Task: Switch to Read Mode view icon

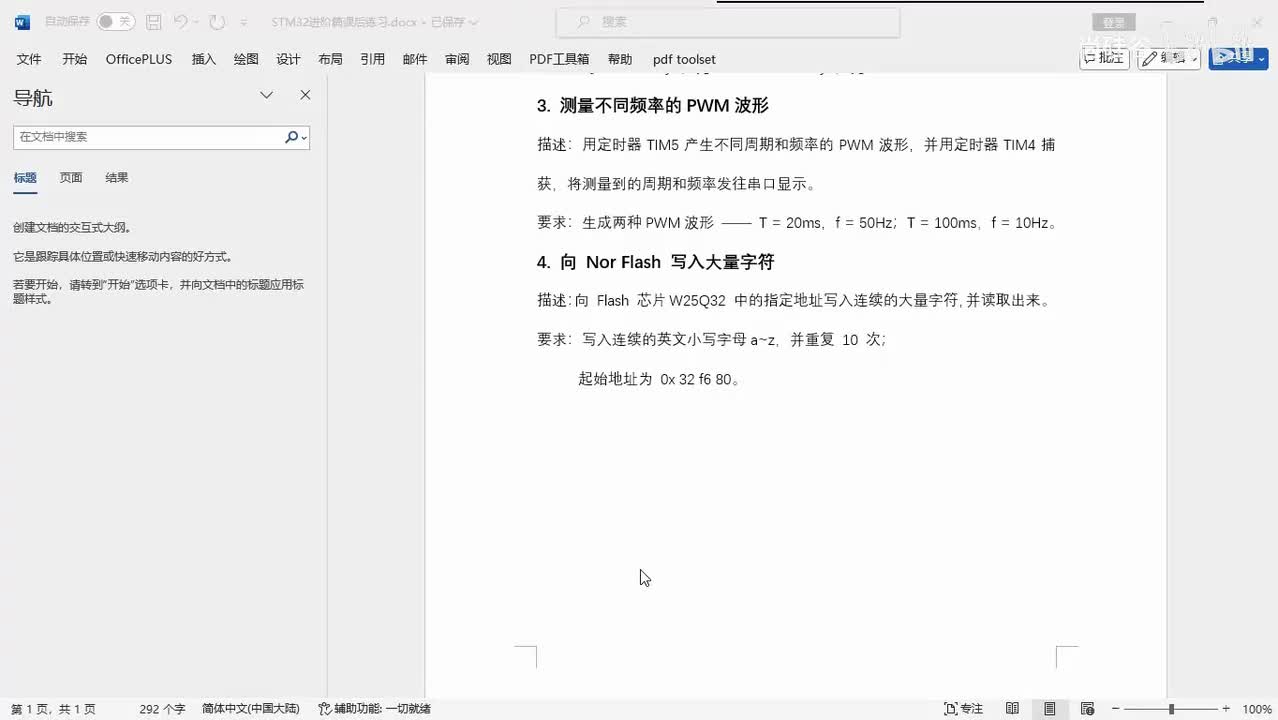Action: pos(1012,709)
